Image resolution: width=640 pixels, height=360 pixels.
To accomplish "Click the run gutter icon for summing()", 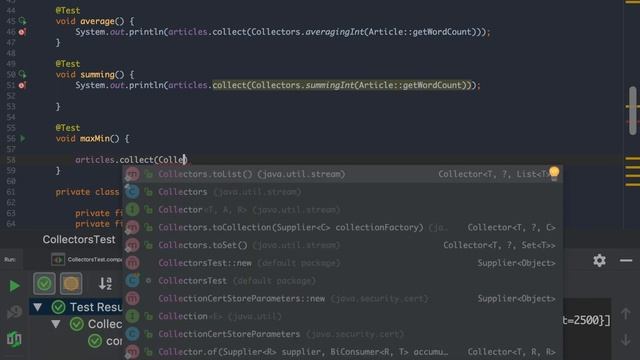I will (x=22, y=74).
